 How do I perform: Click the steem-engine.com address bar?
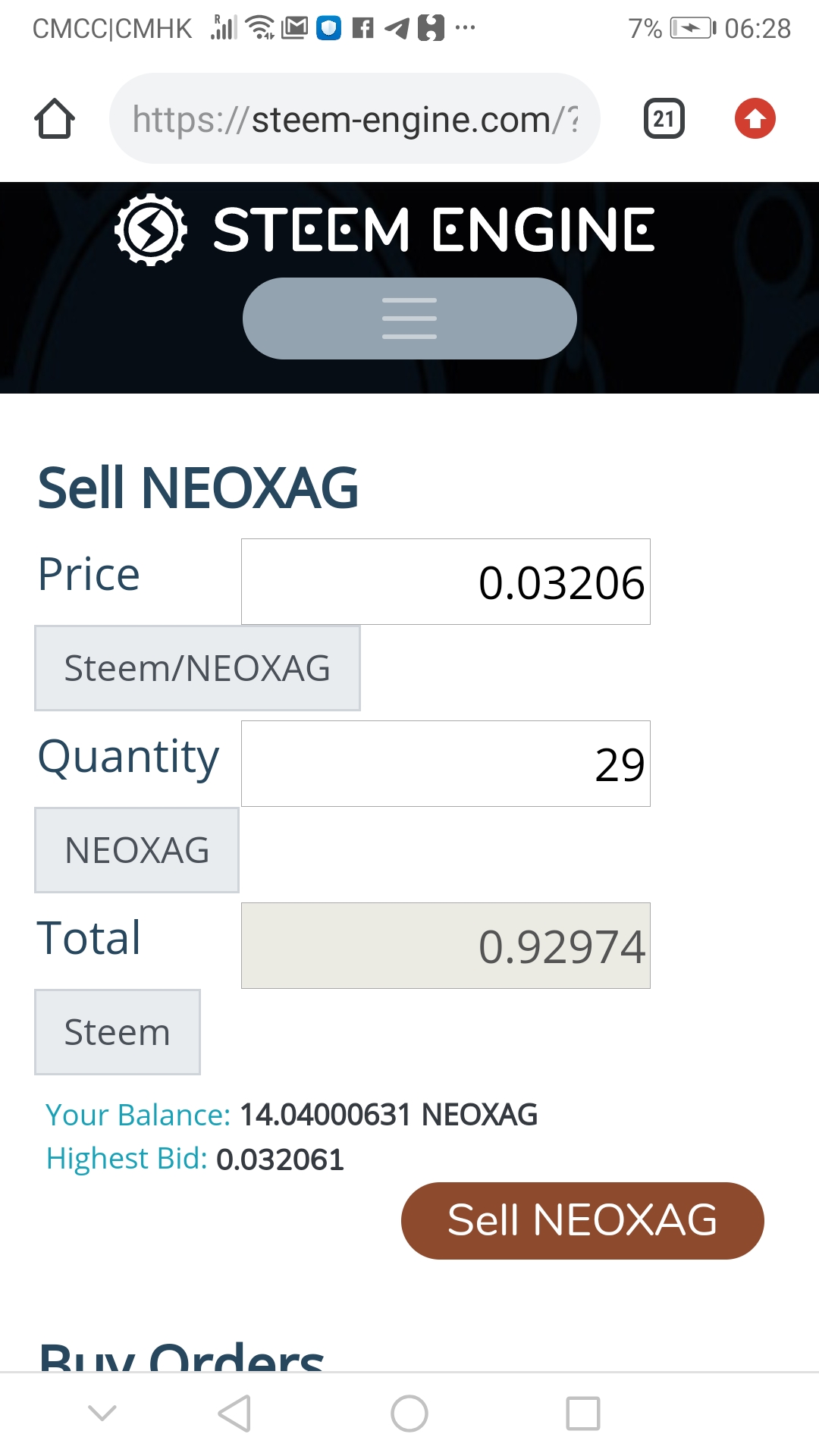pyautogui.click(x=355, y=119)
